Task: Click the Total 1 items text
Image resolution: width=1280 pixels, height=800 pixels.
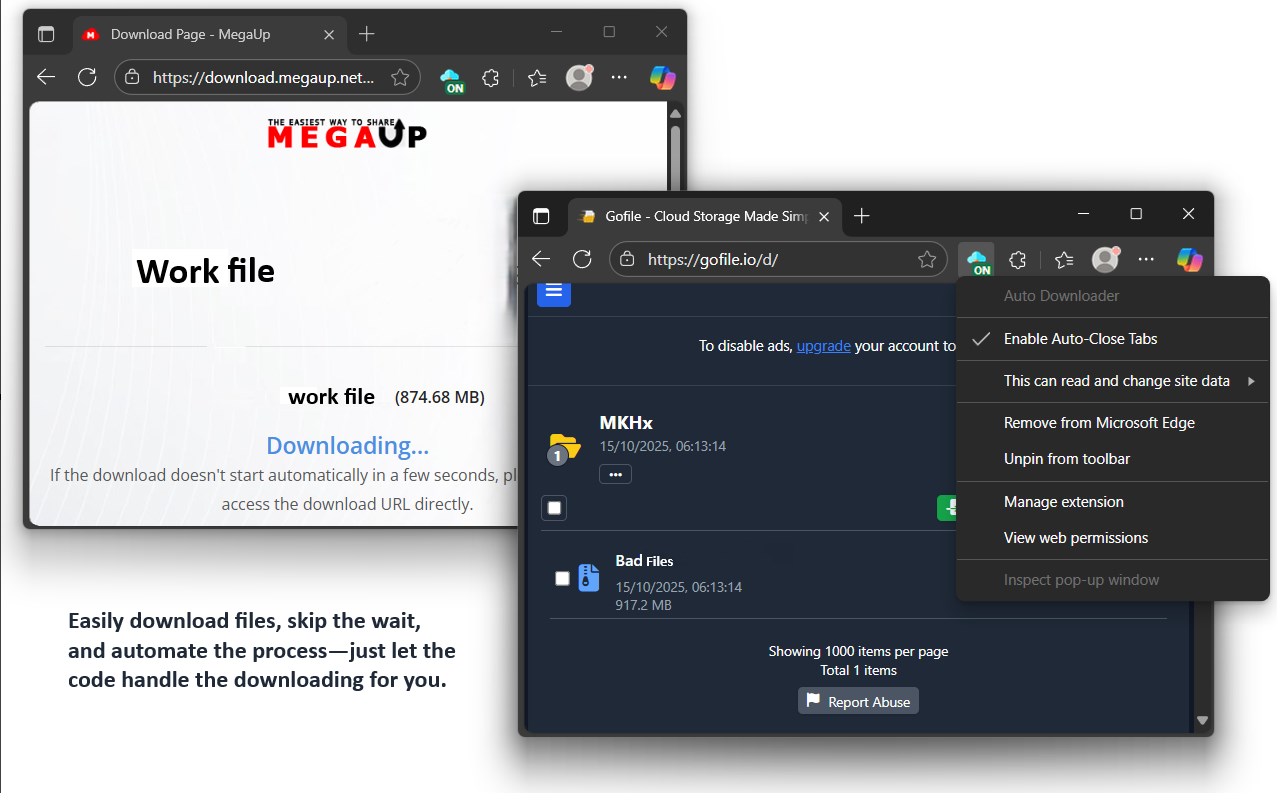Action: 858,671
